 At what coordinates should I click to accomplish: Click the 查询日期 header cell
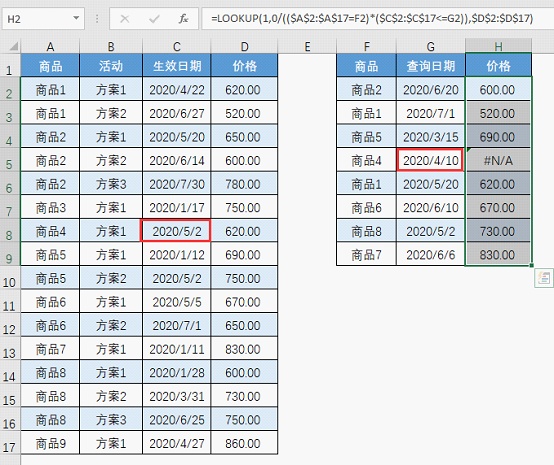coord(431,65)
